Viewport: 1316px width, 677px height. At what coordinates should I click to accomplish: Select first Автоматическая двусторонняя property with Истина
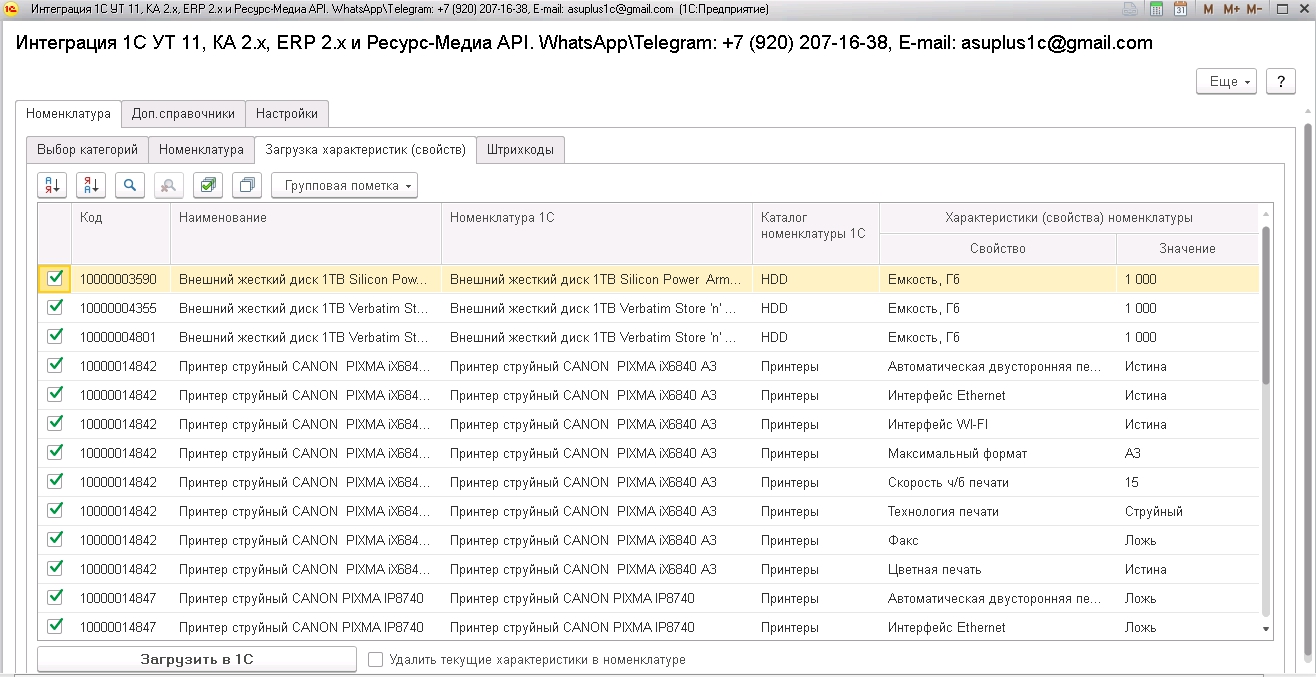[998, 366]
